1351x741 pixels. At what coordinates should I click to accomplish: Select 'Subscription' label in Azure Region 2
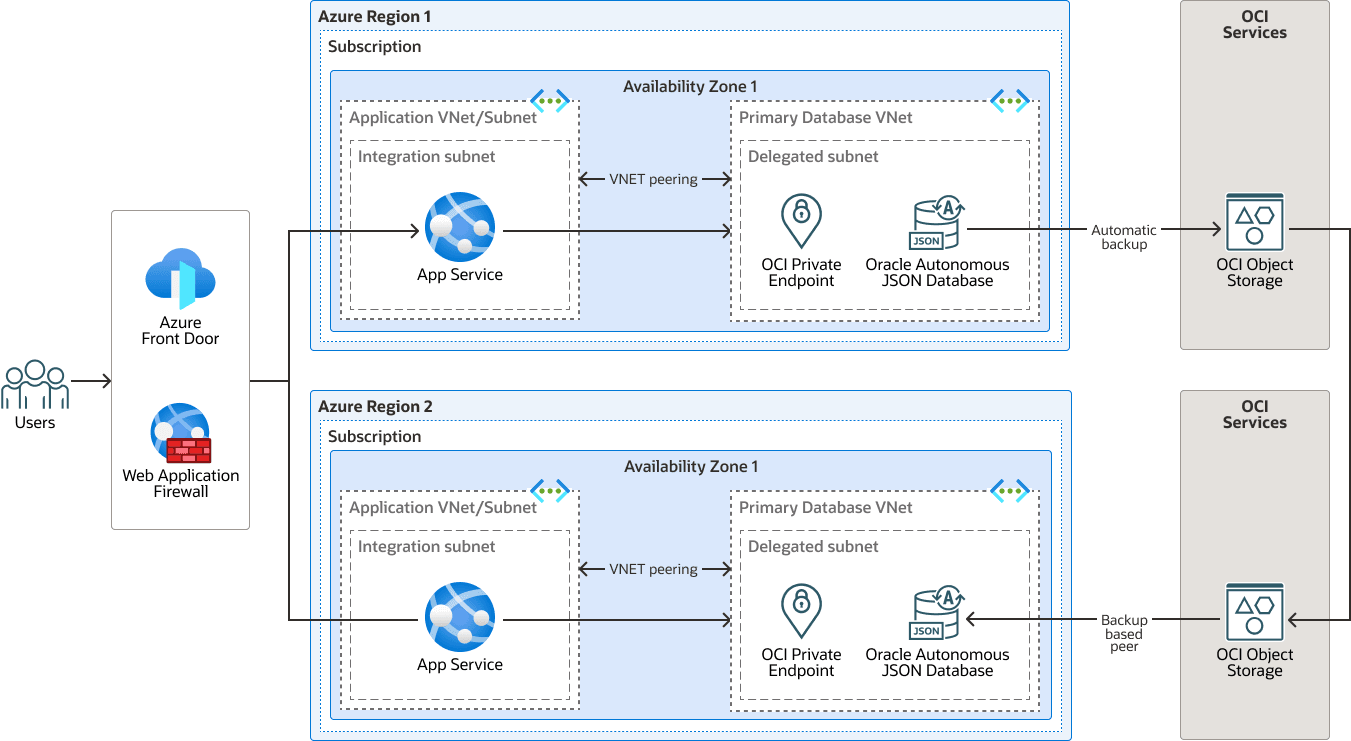(375, 437)
